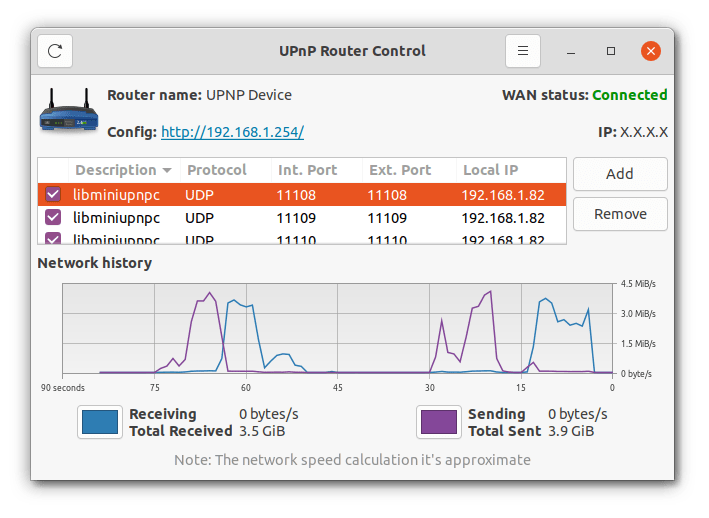The height and width of the screenshot is (518, 709).
Task: Open the http://192.168.1.254/ config link
Action: coord(232,132)
